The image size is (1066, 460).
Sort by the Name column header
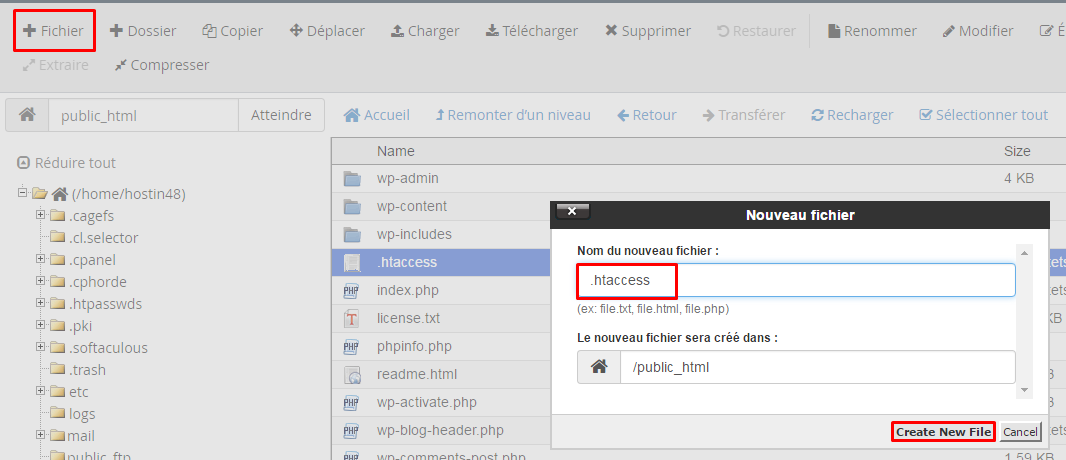point(396,151)
